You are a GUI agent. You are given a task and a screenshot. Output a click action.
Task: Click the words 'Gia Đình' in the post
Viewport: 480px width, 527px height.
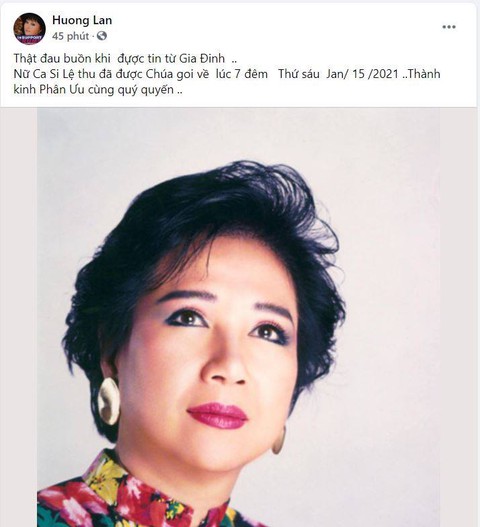tap(202, 58)
